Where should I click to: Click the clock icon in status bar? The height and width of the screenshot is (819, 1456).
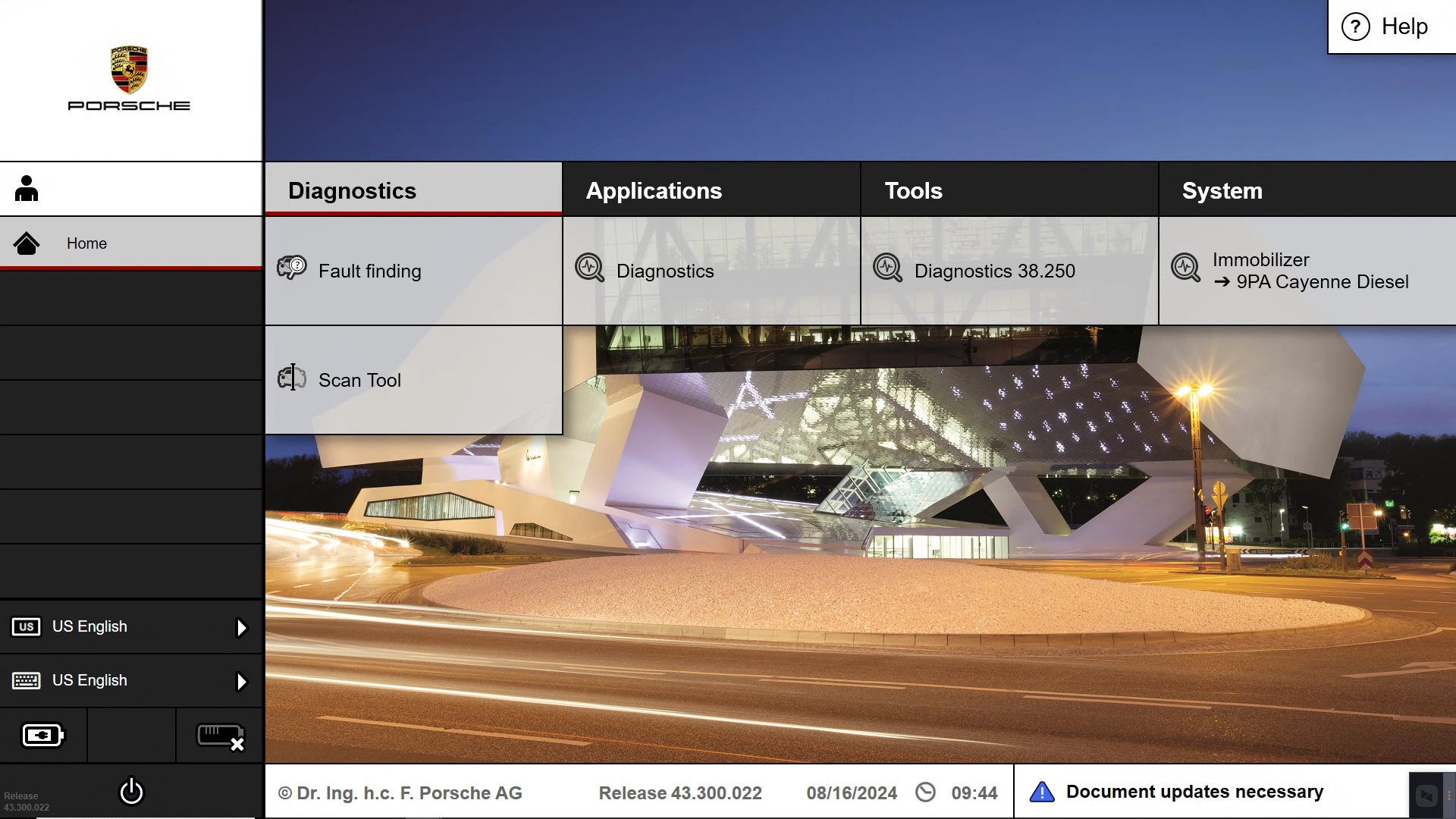pos(925,792)
